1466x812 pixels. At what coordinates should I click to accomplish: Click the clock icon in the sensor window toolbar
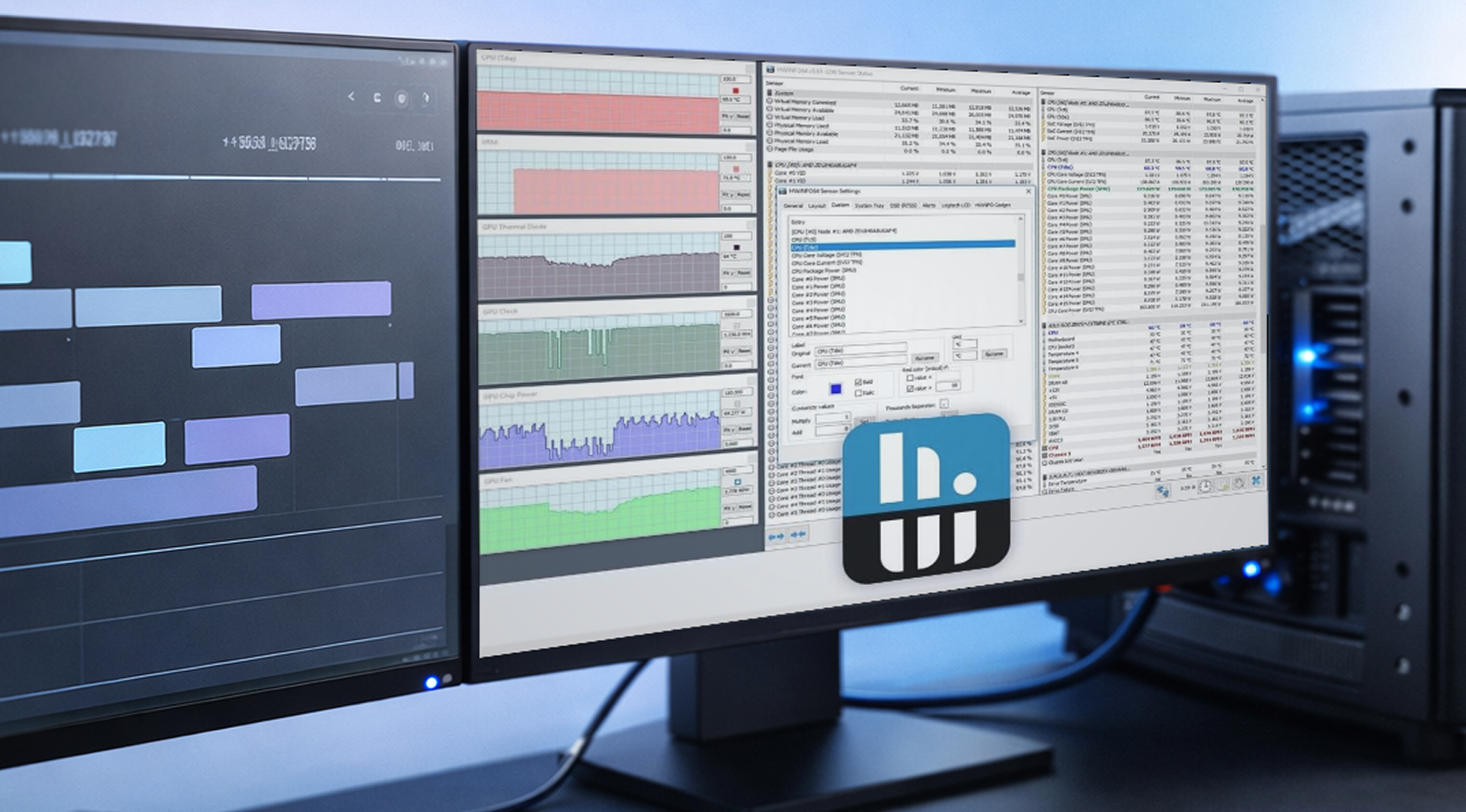tap(1205, 485)
